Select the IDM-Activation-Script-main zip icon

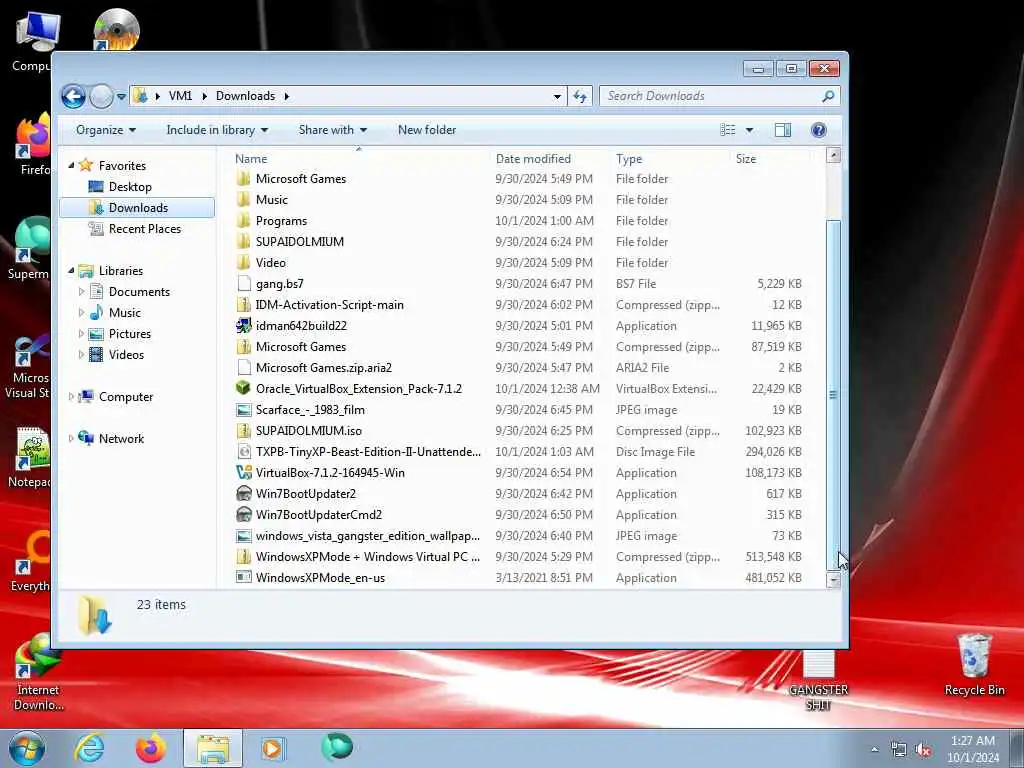[244, 304]
